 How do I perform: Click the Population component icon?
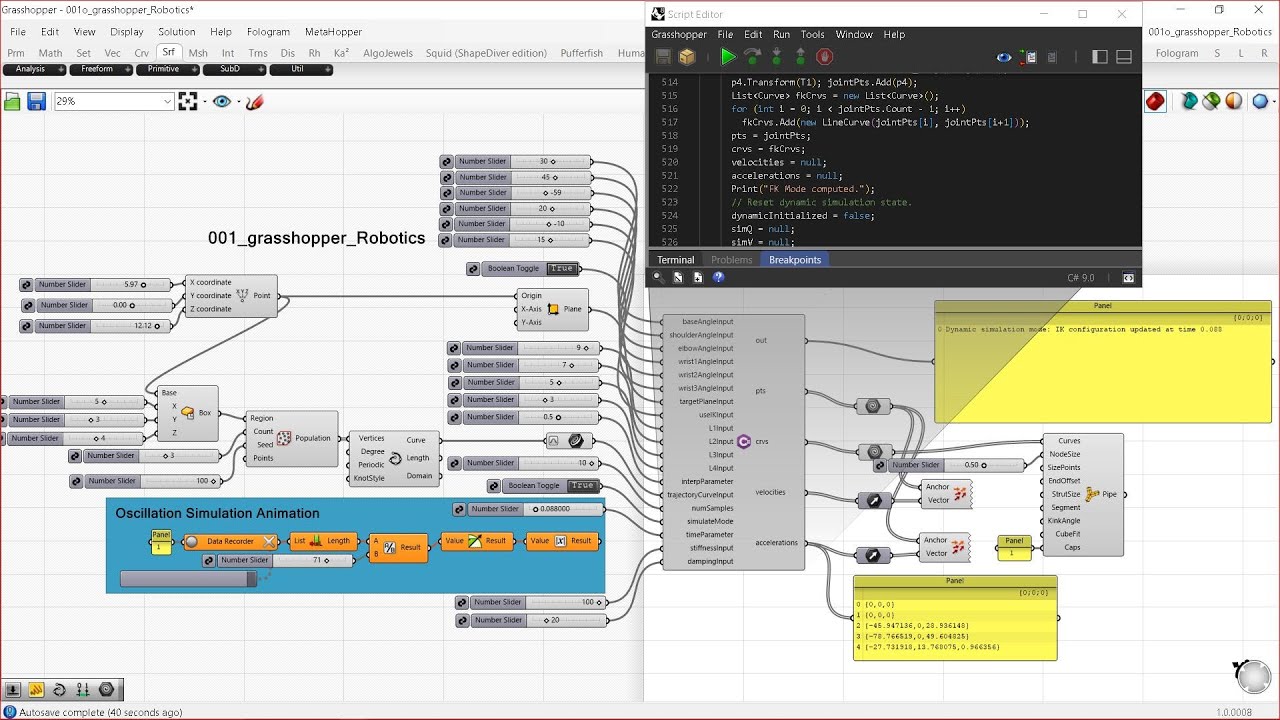click(284, 438)
